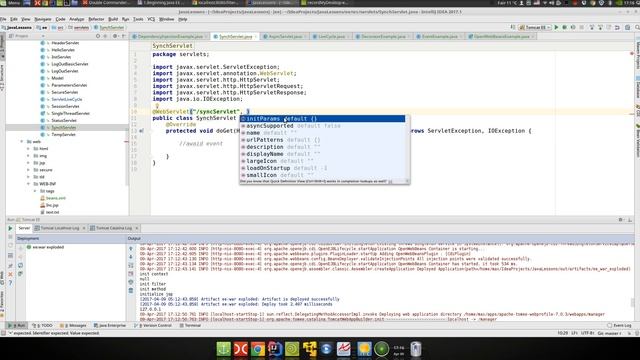Close the SynchServlet.java tab

pyautogui.click(x=256, y=37)
